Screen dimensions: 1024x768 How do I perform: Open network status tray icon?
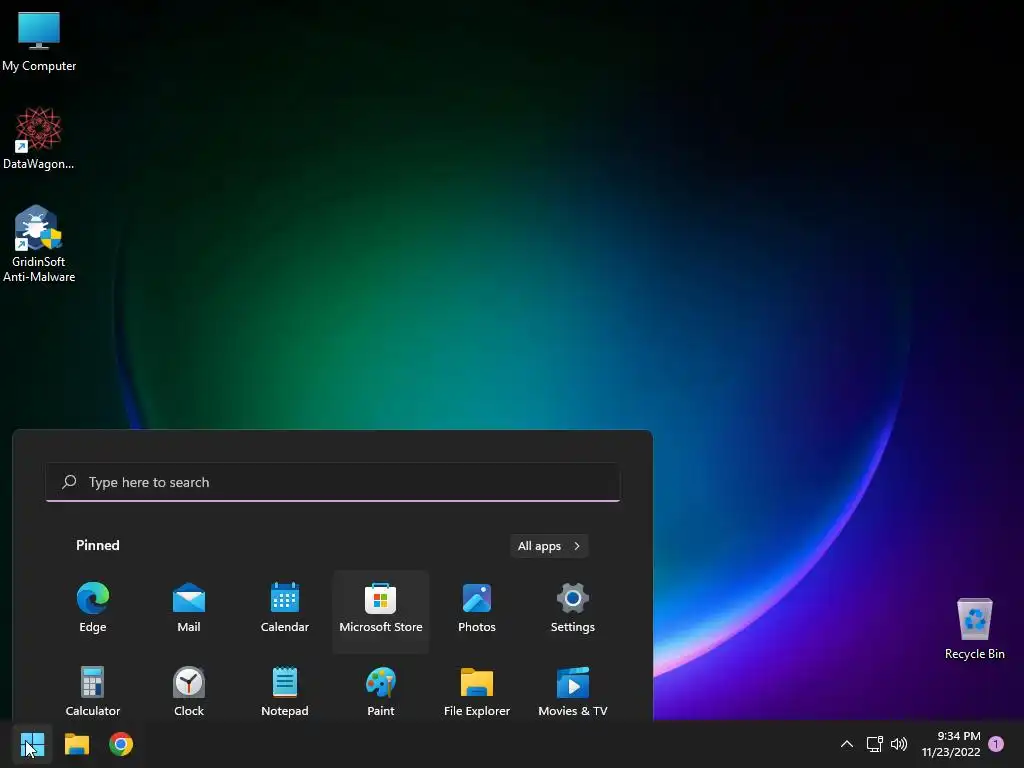click(x=874, y=744)
